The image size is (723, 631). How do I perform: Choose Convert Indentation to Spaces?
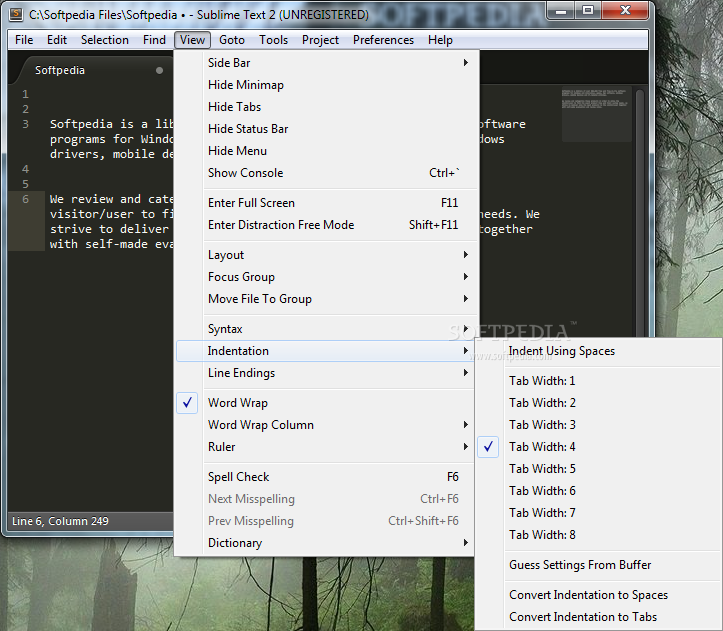[x=598, y=595]
